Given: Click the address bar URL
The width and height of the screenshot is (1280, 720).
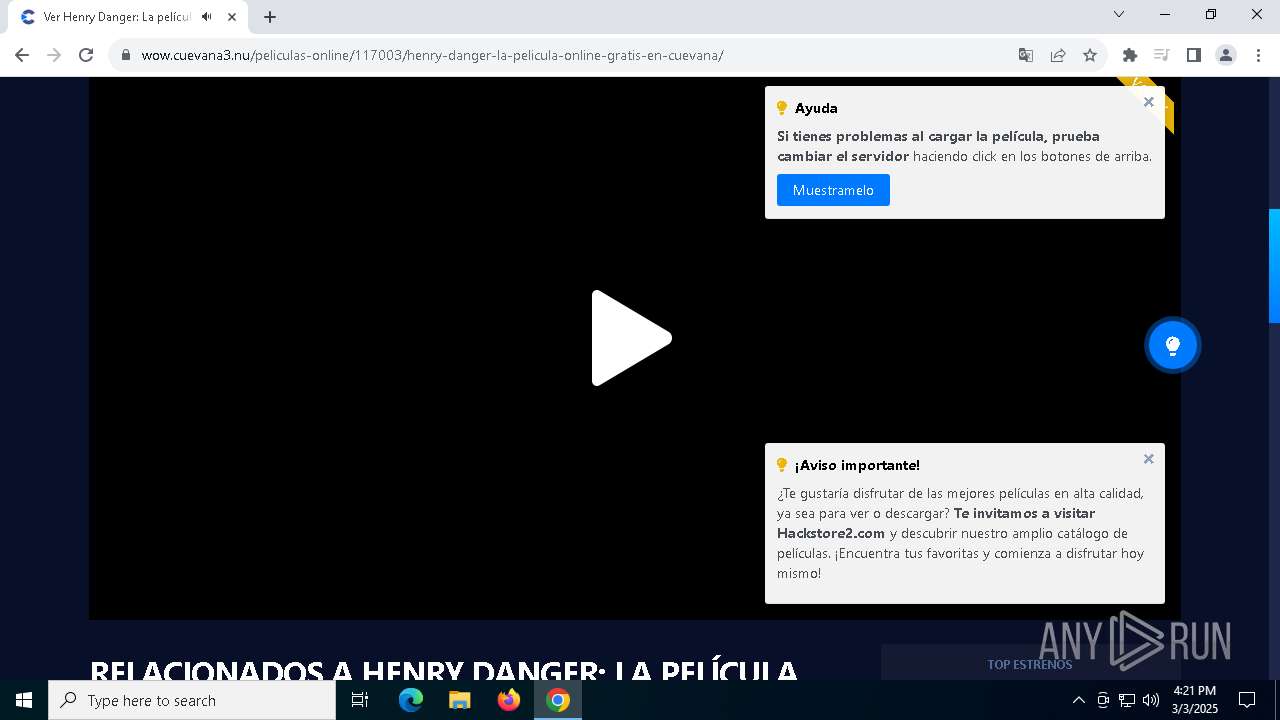Looking at the screenshot, I should [432, 55].
